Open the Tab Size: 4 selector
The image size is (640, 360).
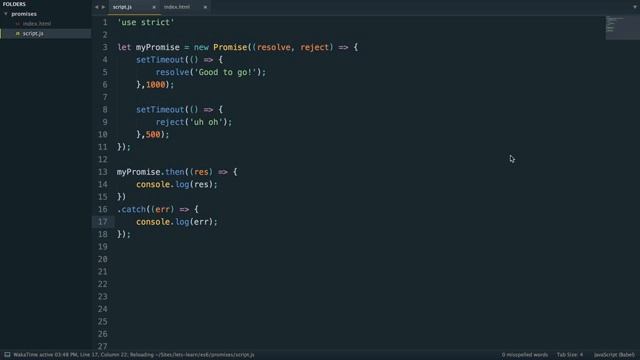pos(570,355)
